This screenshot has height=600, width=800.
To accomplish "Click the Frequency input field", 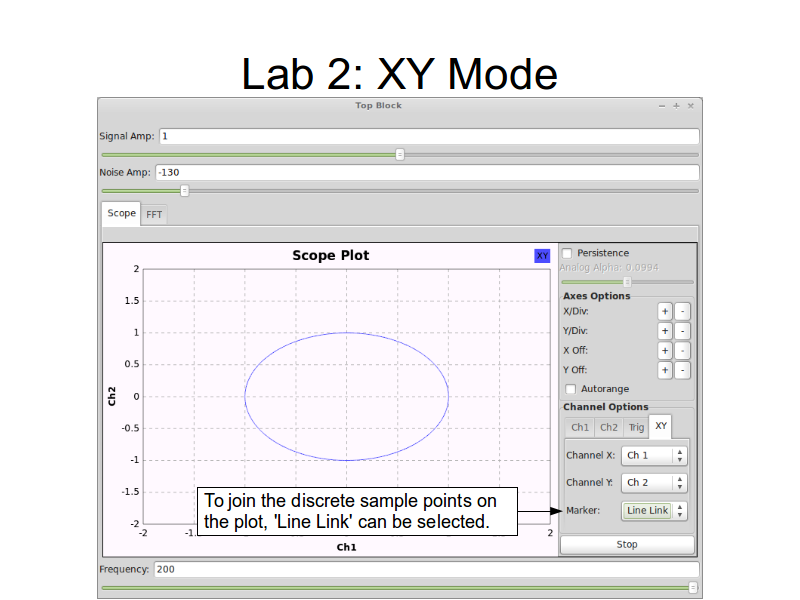I will 425,569.
